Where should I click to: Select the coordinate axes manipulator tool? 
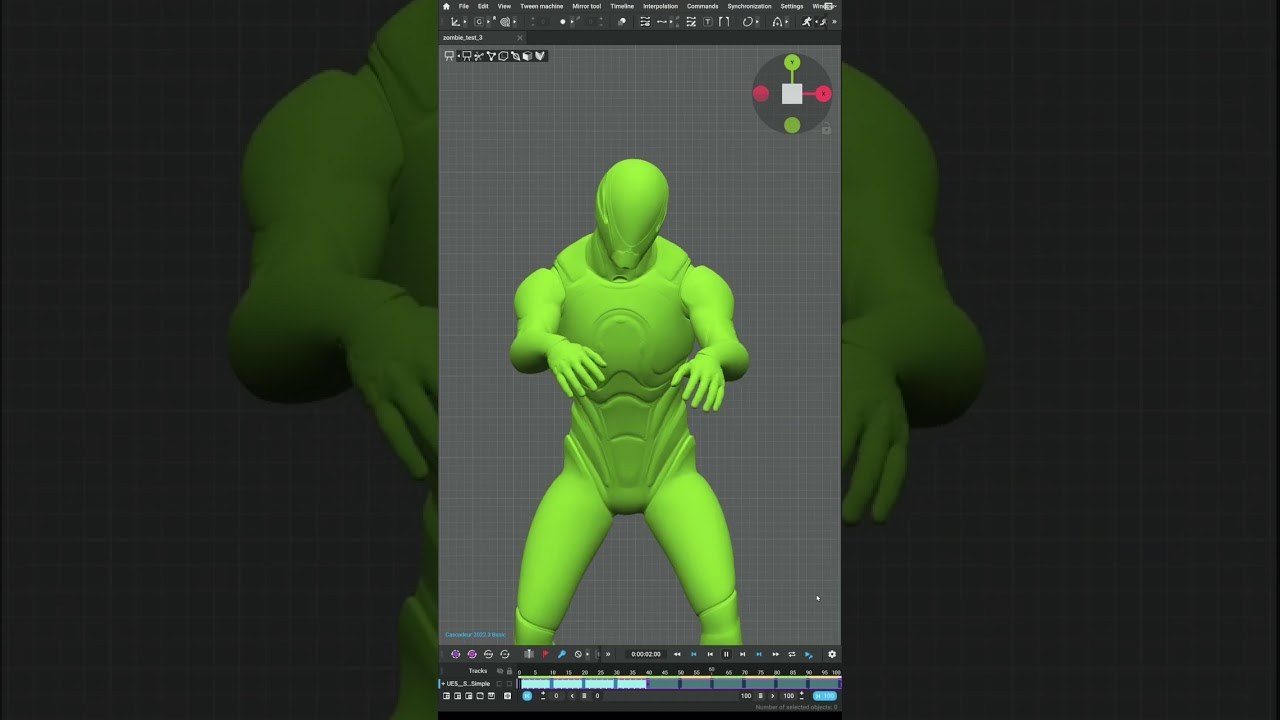coord(455,22)
